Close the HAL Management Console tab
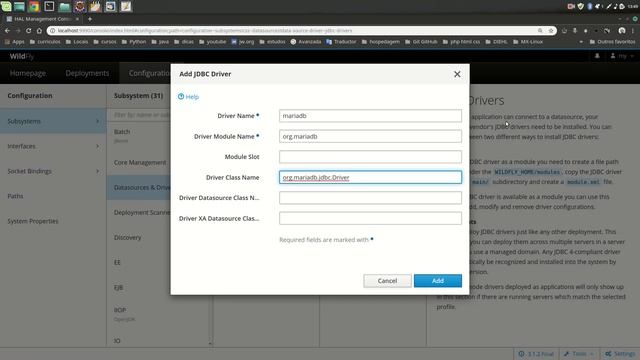This screenshot has height=360, width=640. (x=78, y=19)
